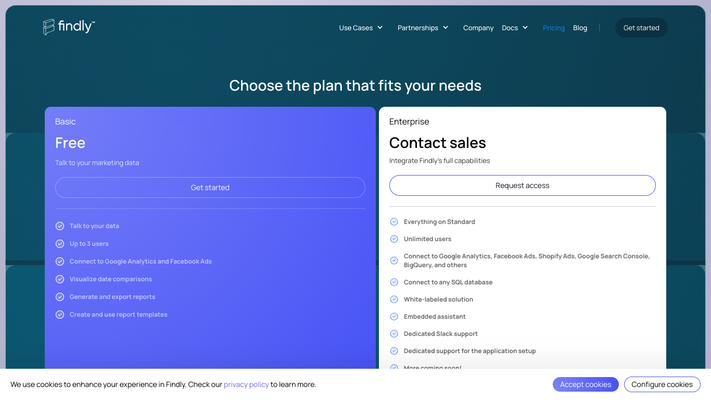Screen dimensions: 711x400
Task: Click check icon beside Talk to your data
Action: pyautogui.click(x=60, y=226)
